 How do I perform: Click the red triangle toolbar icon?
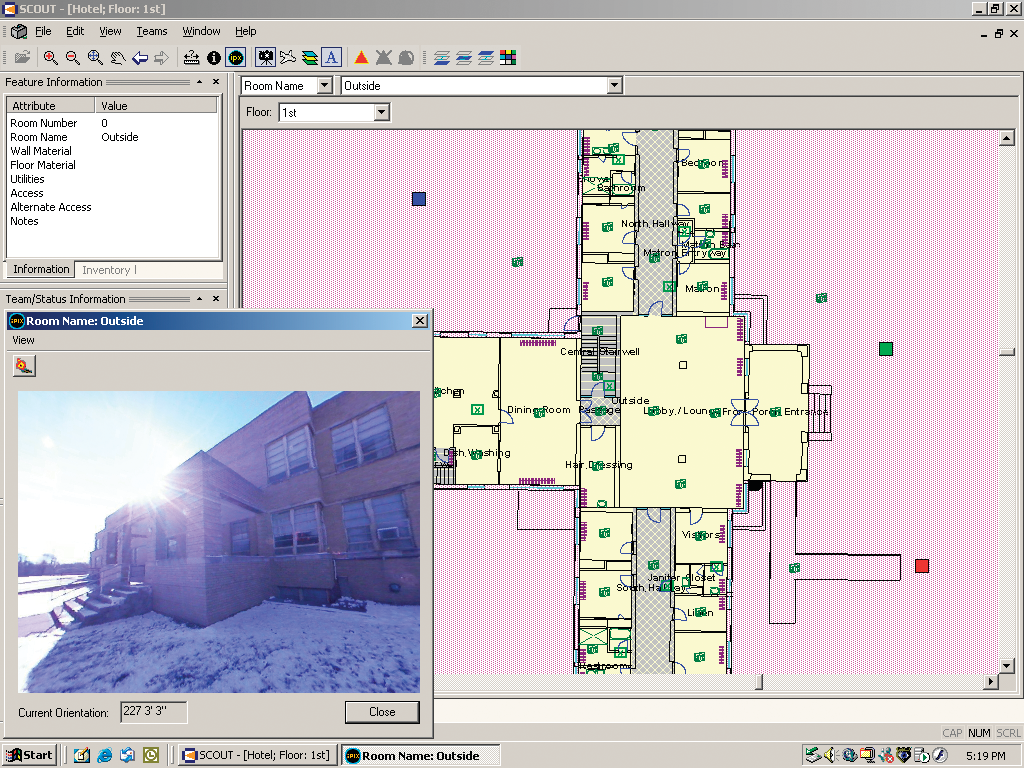(361, 58)
